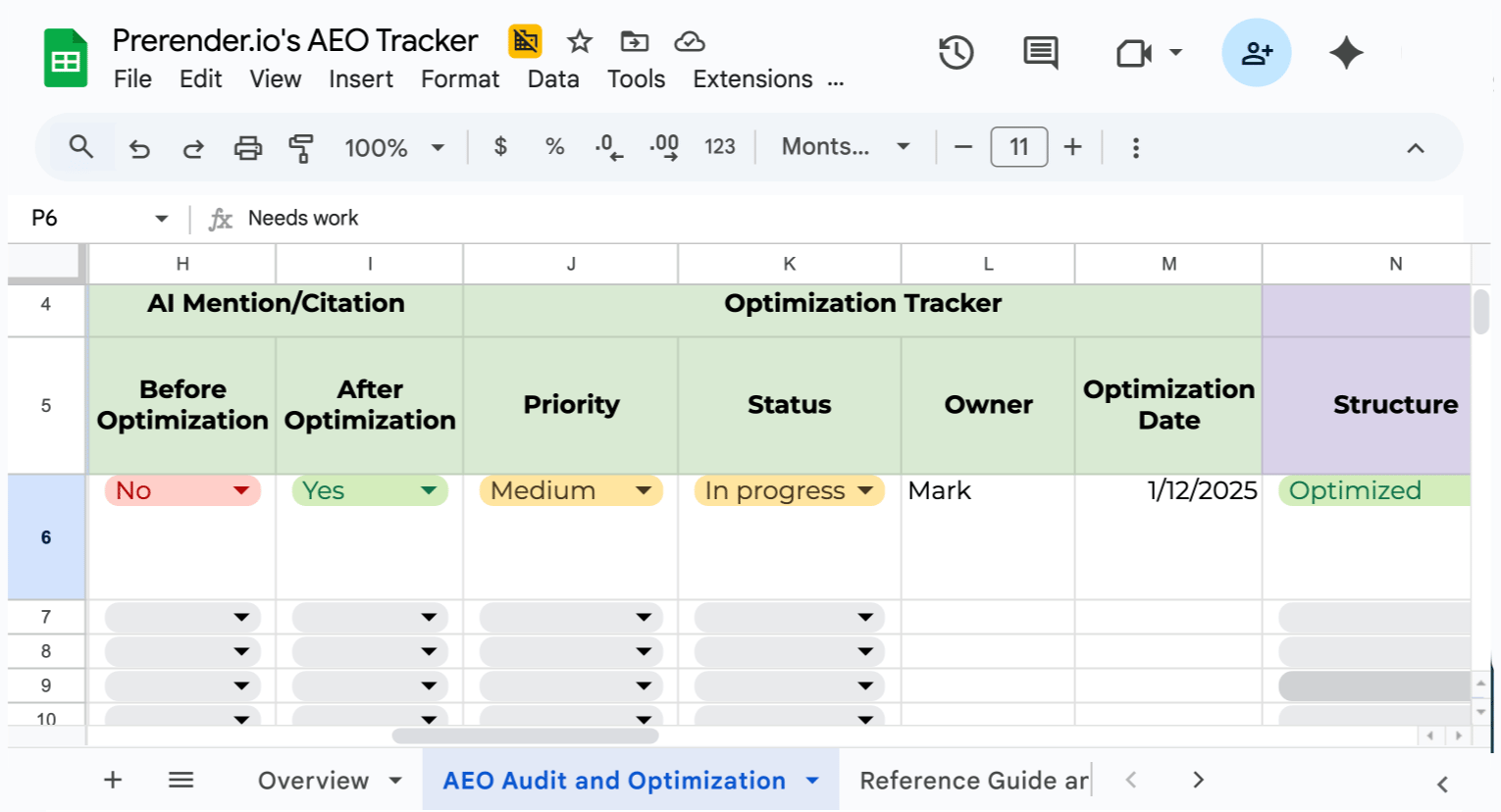Expand the name box cell reference dropdown

tap(162, 218)
